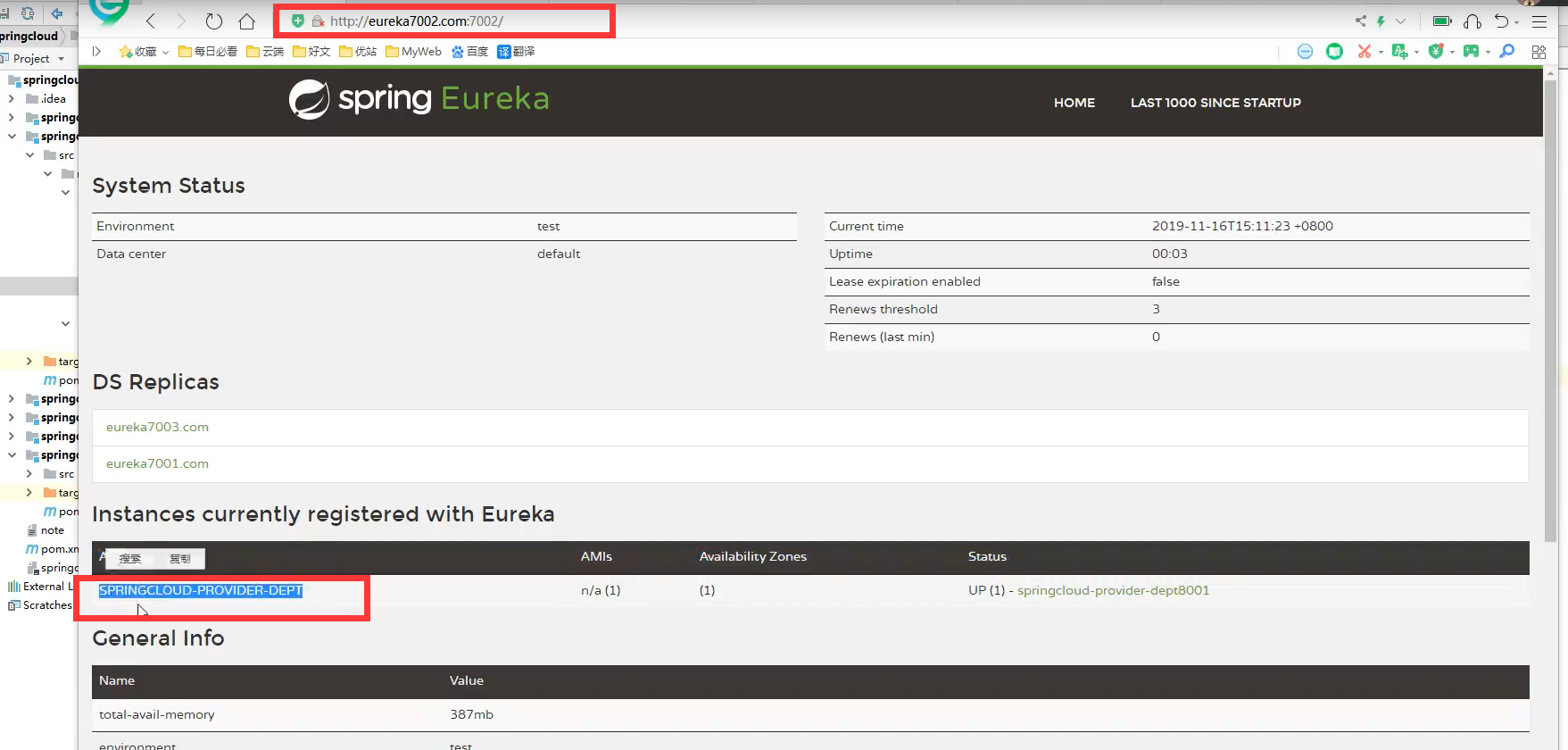Click the address bar URL field

tap(444, 21)
